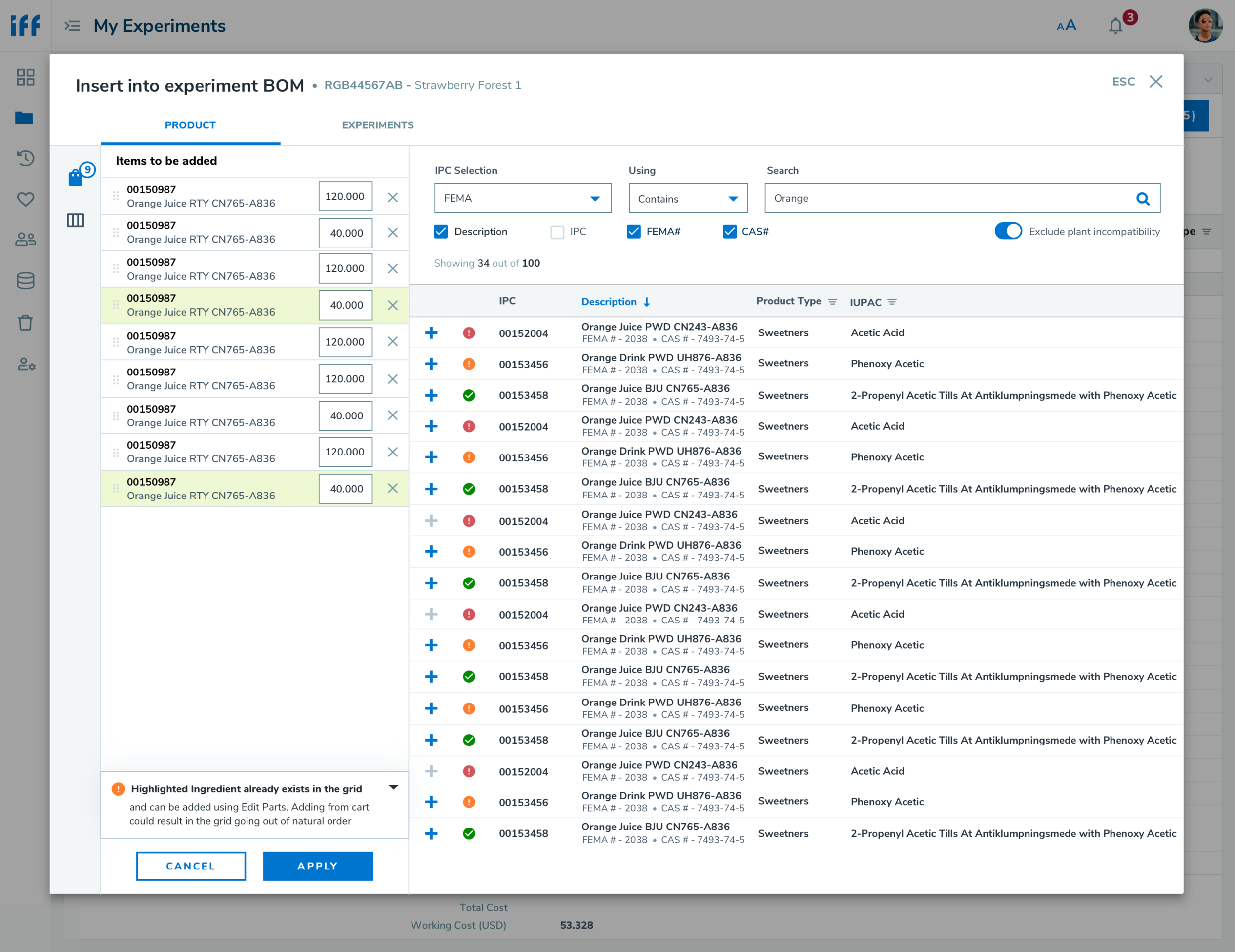Select the PRODUCT tab

click(190, 125)
